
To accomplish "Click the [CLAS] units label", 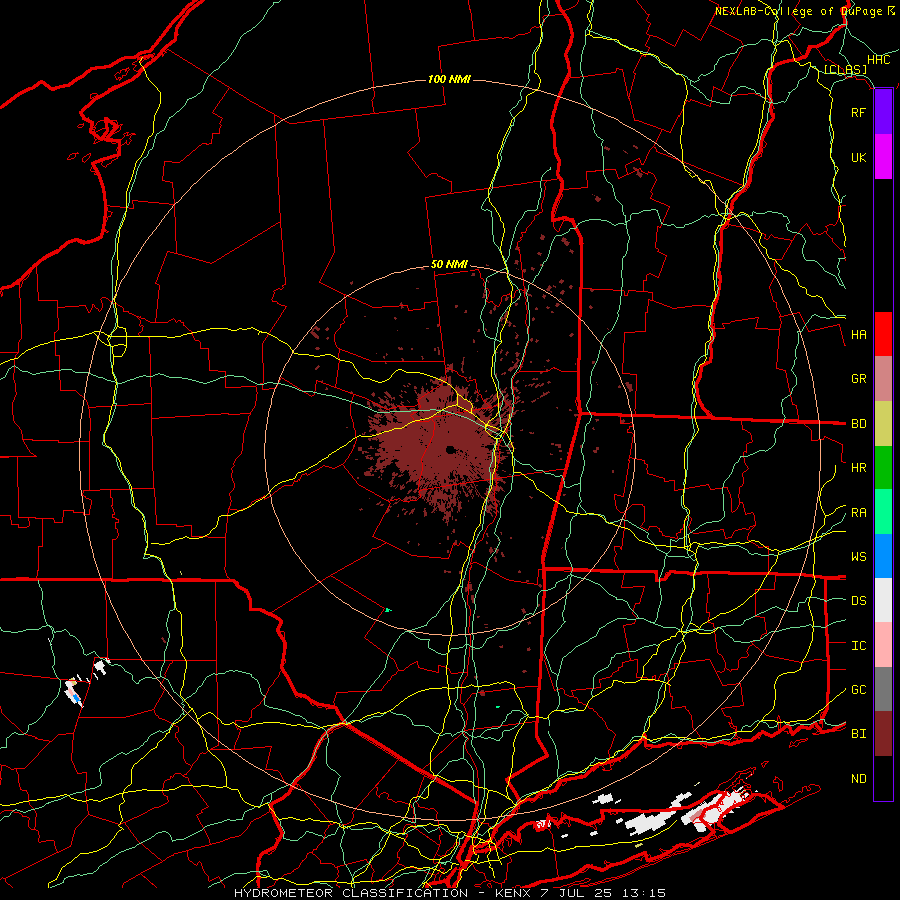I will tap(845, 69).
